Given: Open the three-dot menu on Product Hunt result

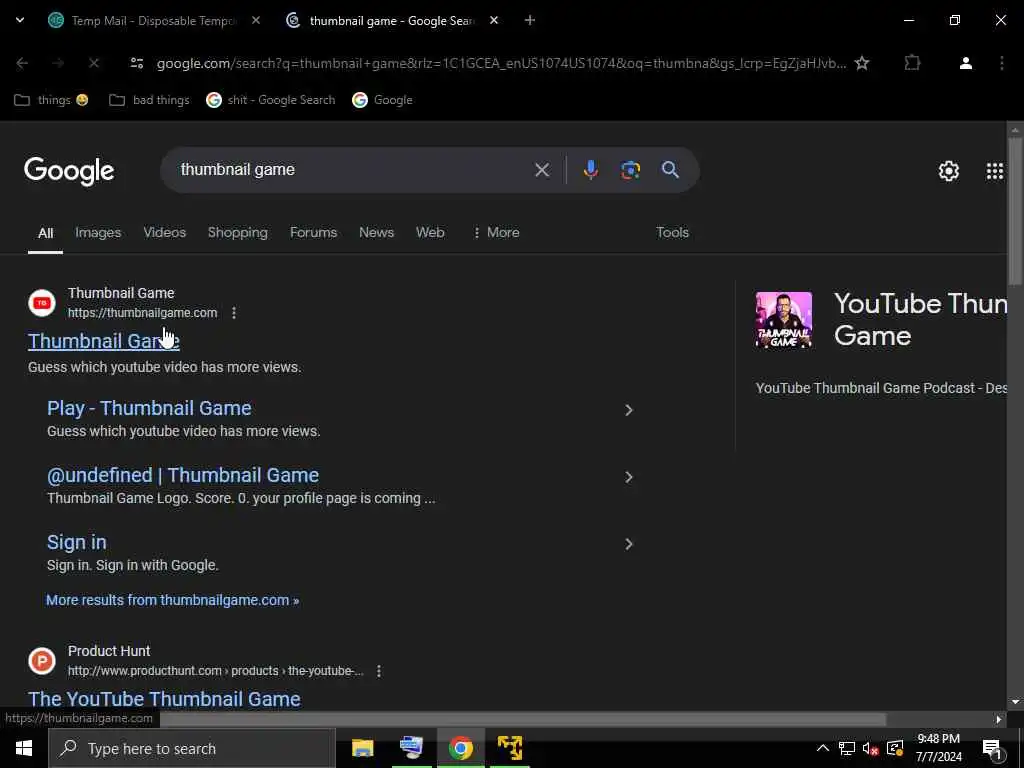Looking at the screenshot, I should [x=379, y=671].
